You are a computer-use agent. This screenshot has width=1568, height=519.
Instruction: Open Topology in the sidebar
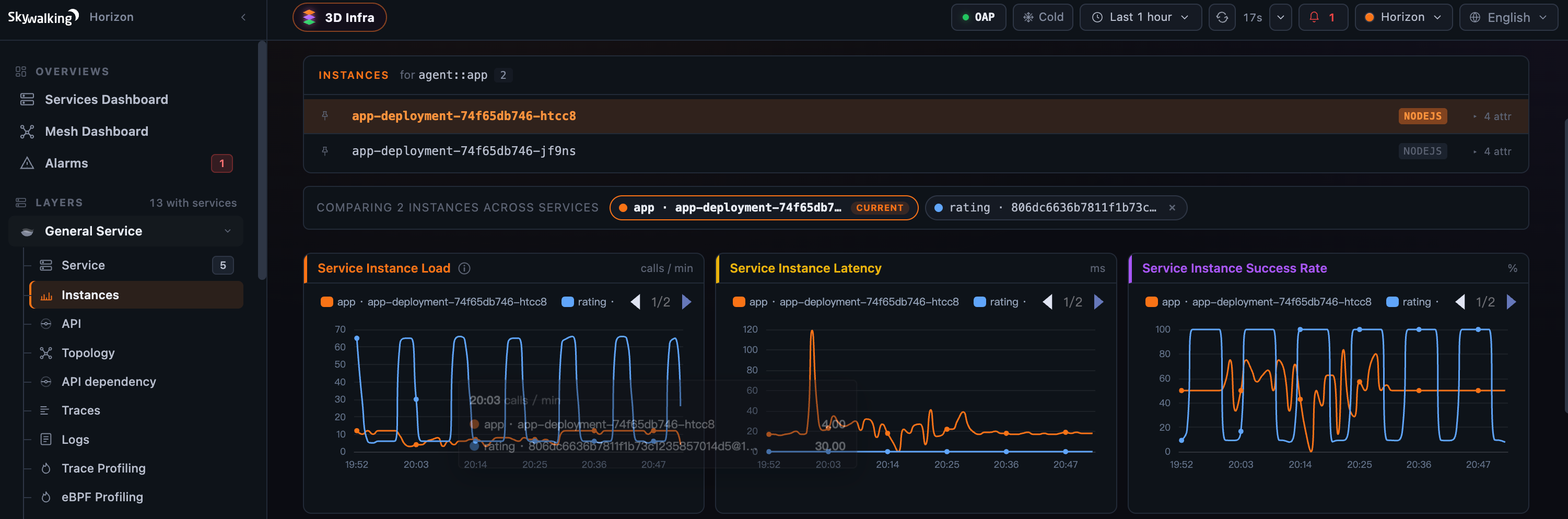pos(88,353)
